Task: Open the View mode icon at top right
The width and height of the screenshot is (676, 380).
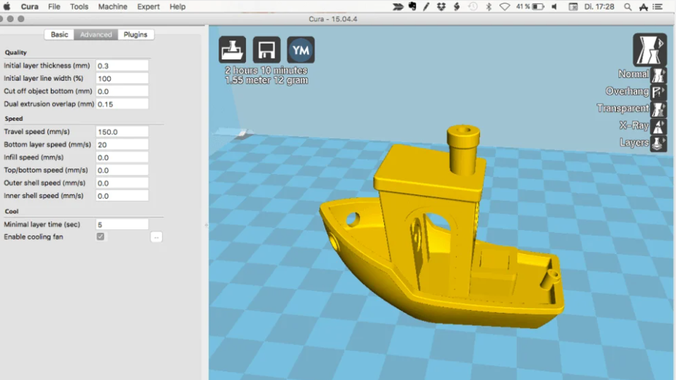Action: pos(650,50)
